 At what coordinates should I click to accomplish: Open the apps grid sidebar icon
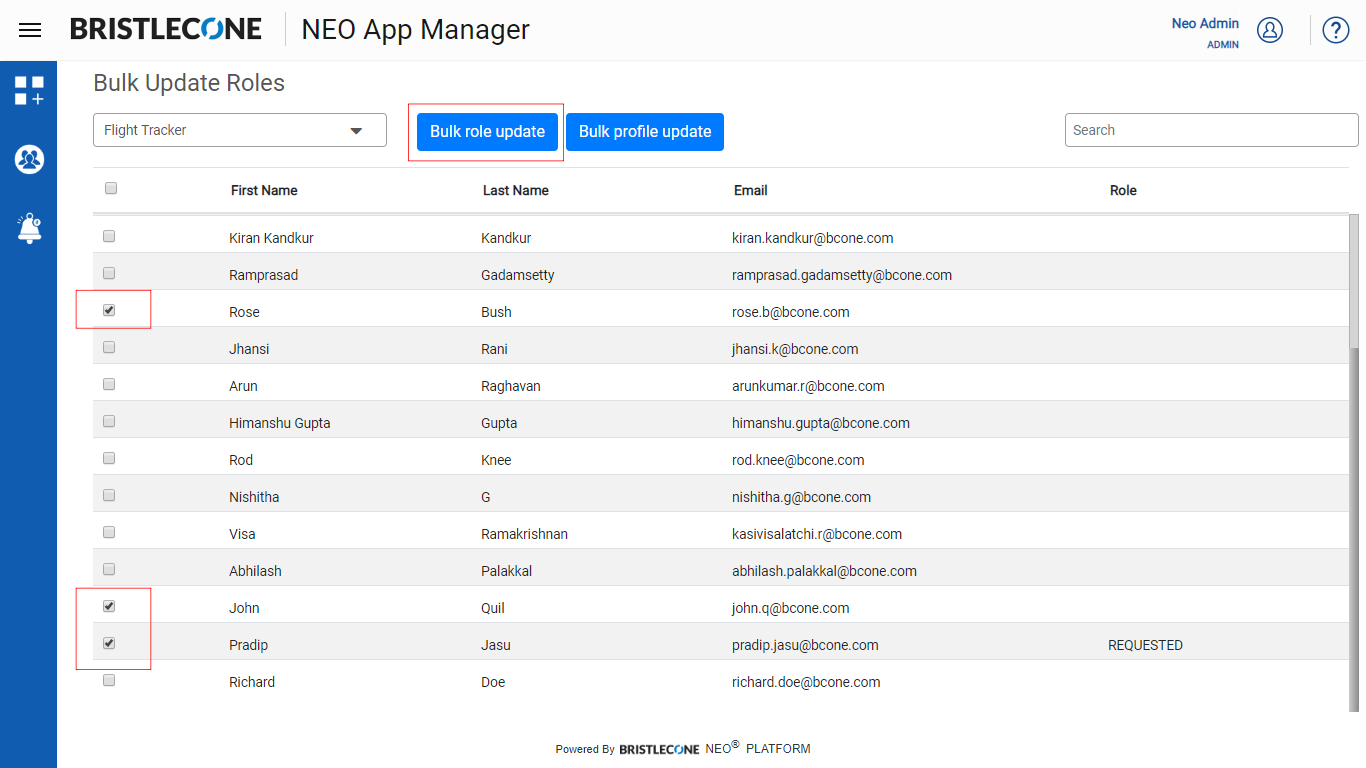(x=29, y=91)
